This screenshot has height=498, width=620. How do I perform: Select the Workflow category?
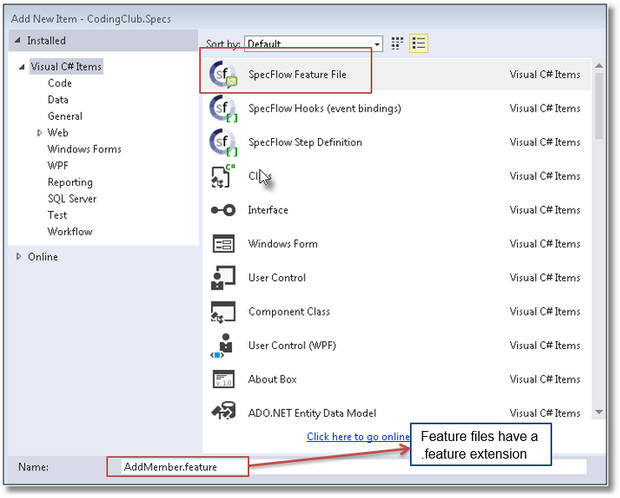[x=70, y=232]
